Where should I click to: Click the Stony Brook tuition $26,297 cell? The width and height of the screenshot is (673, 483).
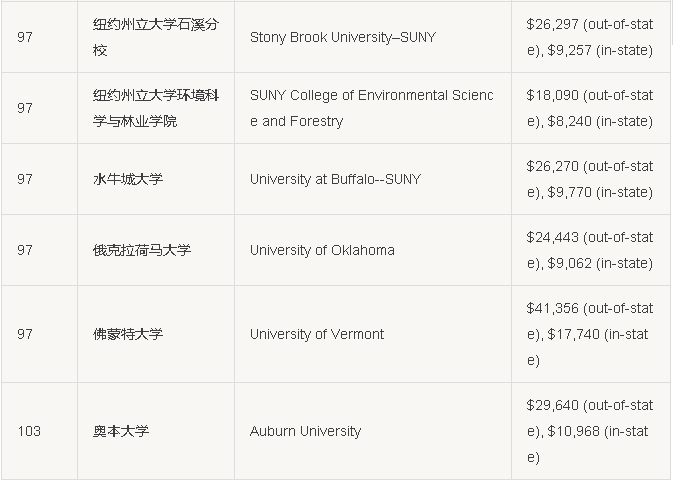(x=590, y=37)
